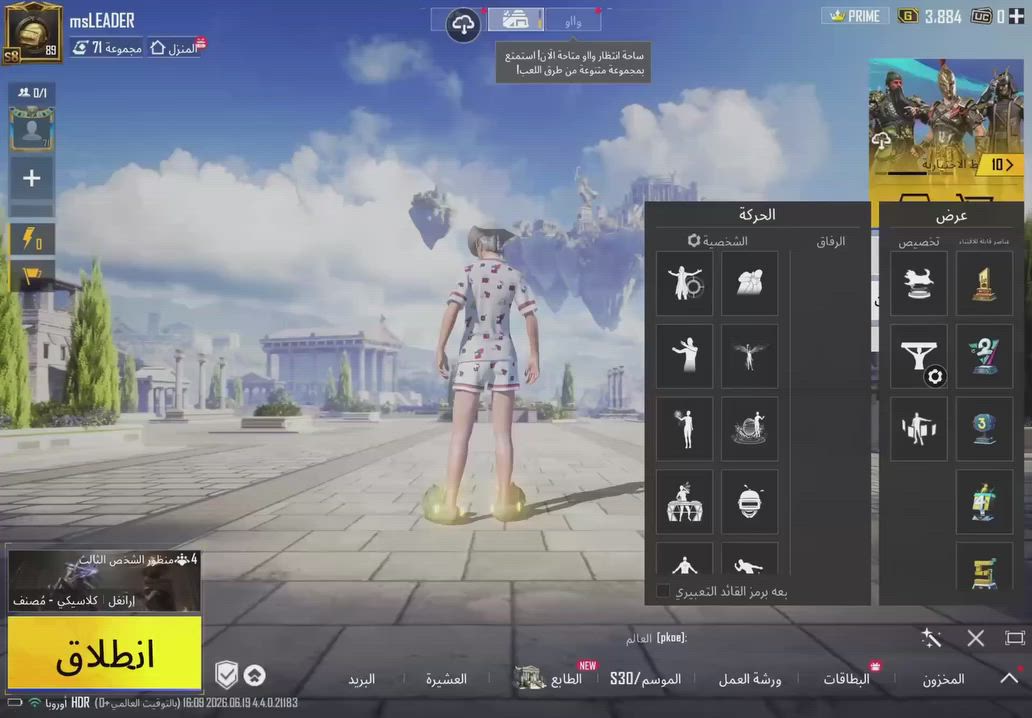Viewport: 1032px width, 718px height.
Task: Select the figure with panels display item
Action: click(x=919, y=428)
